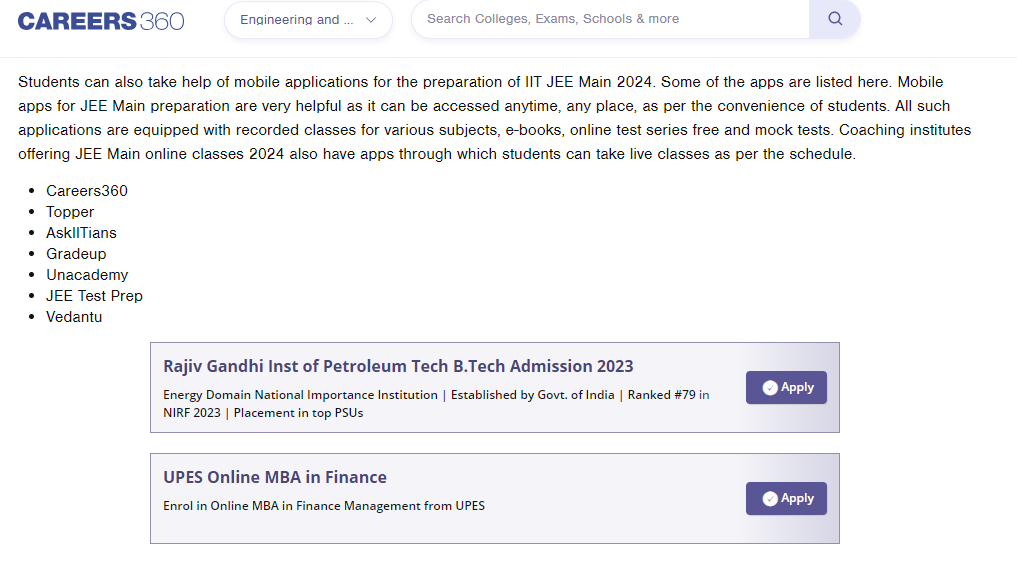This screenshot has height=563, width=1017.
Task: Click the UPES enrol description text
Action: coord(324,506)
